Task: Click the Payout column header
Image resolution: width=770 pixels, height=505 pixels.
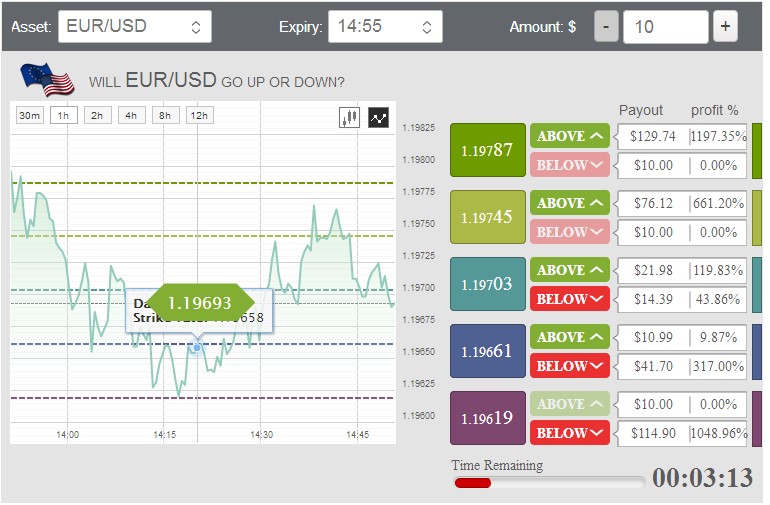Action: pos(641,110)
